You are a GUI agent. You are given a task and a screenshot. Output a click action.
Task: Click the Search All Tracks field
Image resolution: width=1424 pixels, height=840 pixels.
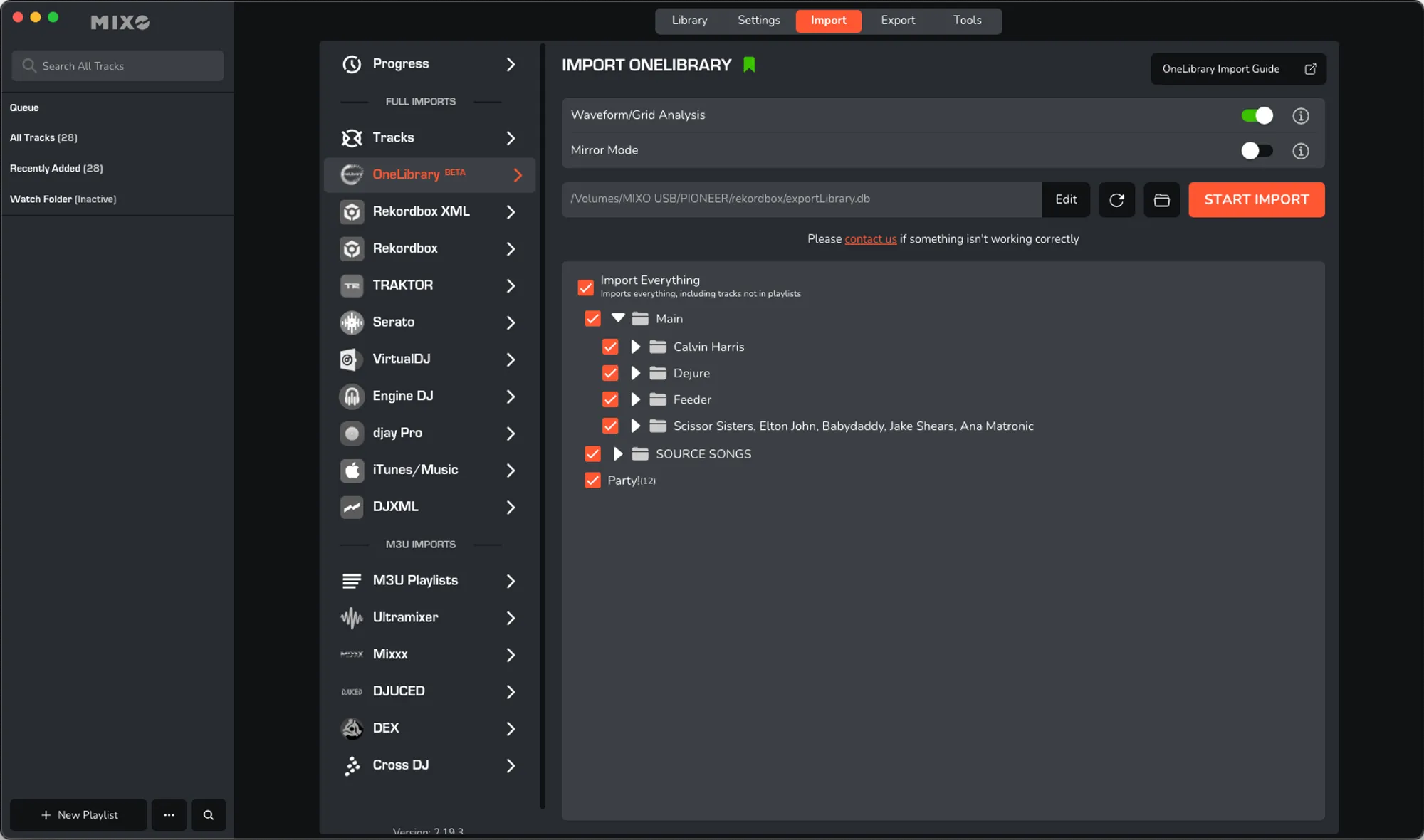[x=117, y=66]
